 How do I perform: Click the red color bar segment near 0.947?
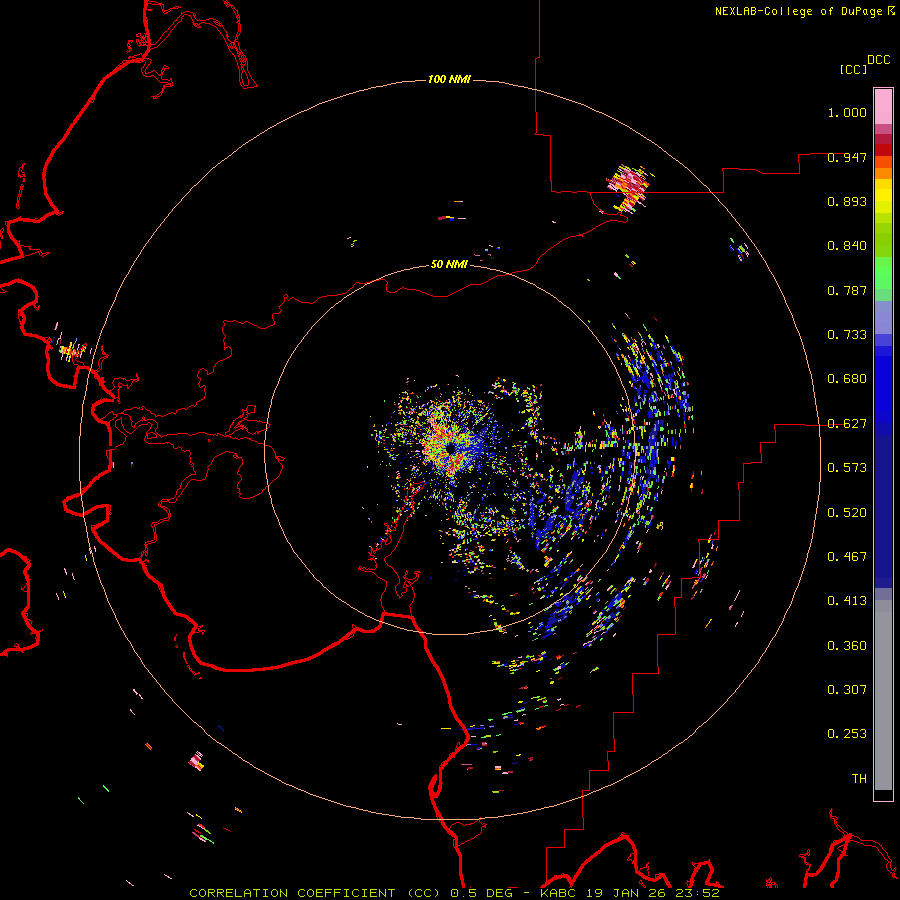tap(883, 149)
